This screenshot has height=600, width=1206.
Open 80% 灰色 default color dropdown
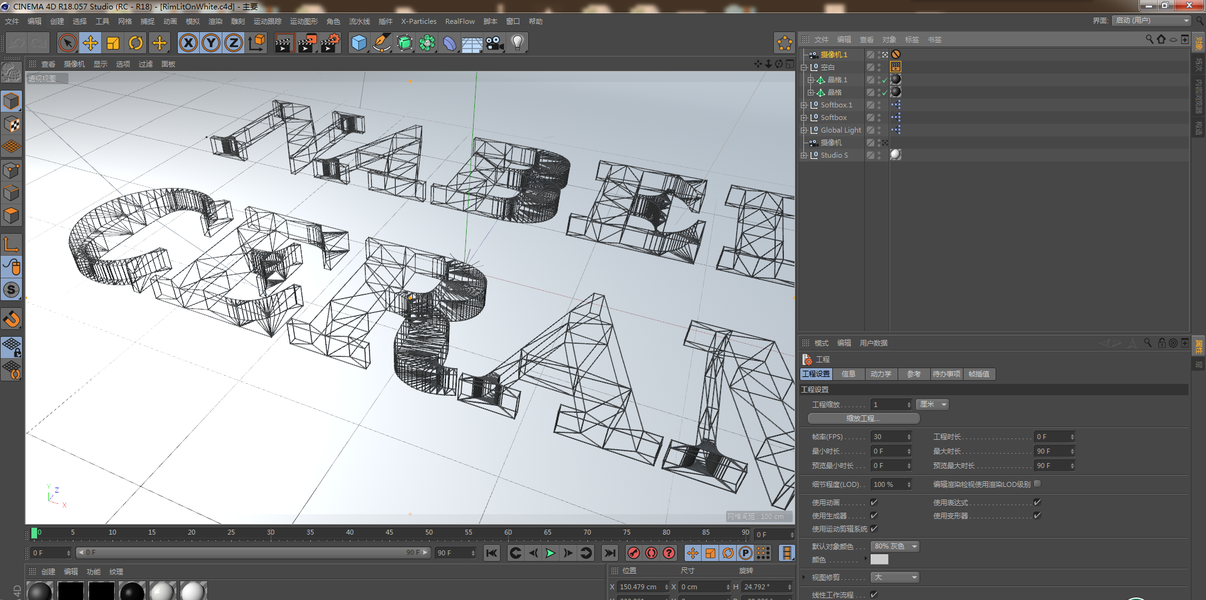[x=895, y=546]
